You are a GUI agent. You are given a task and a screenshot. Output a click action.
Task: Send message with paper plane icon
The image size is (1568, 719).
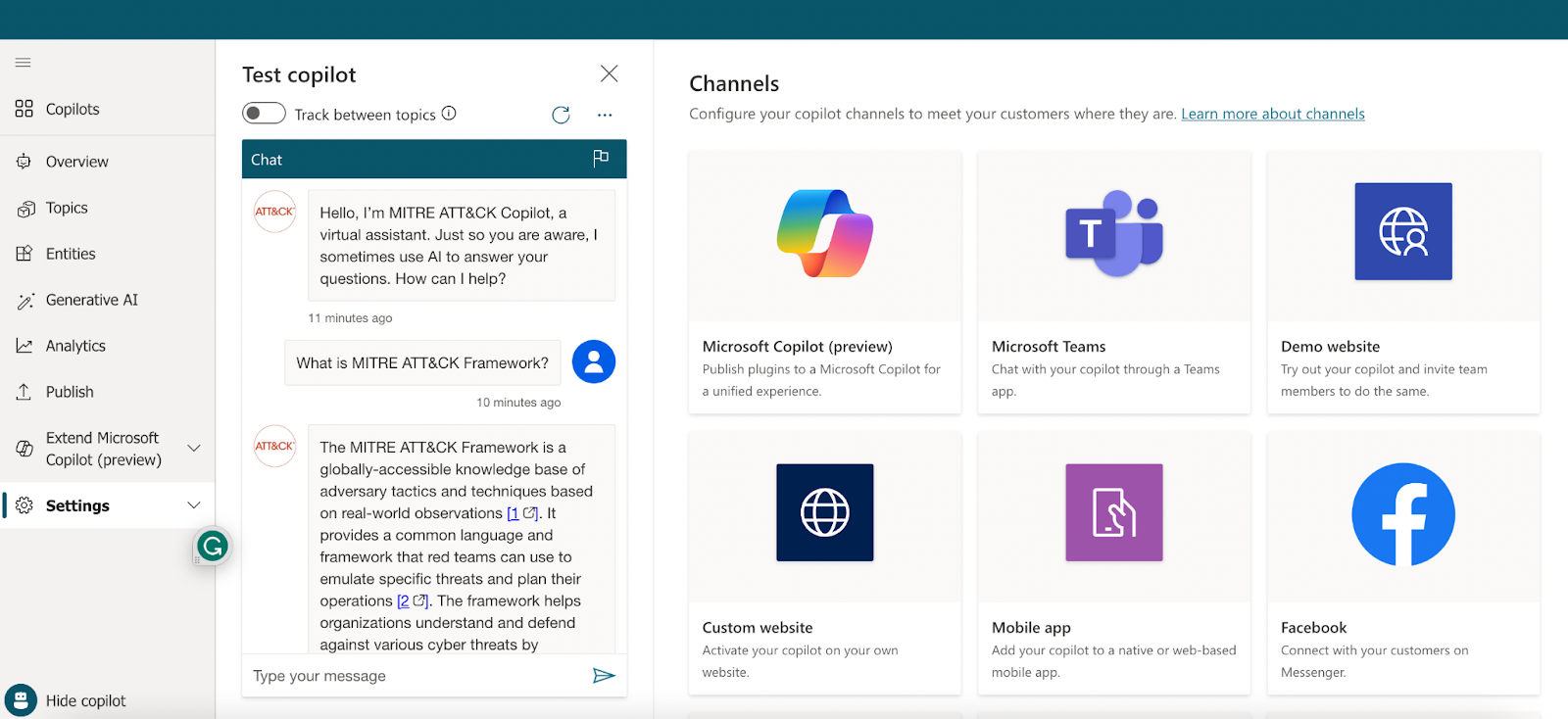click(604, 675)
